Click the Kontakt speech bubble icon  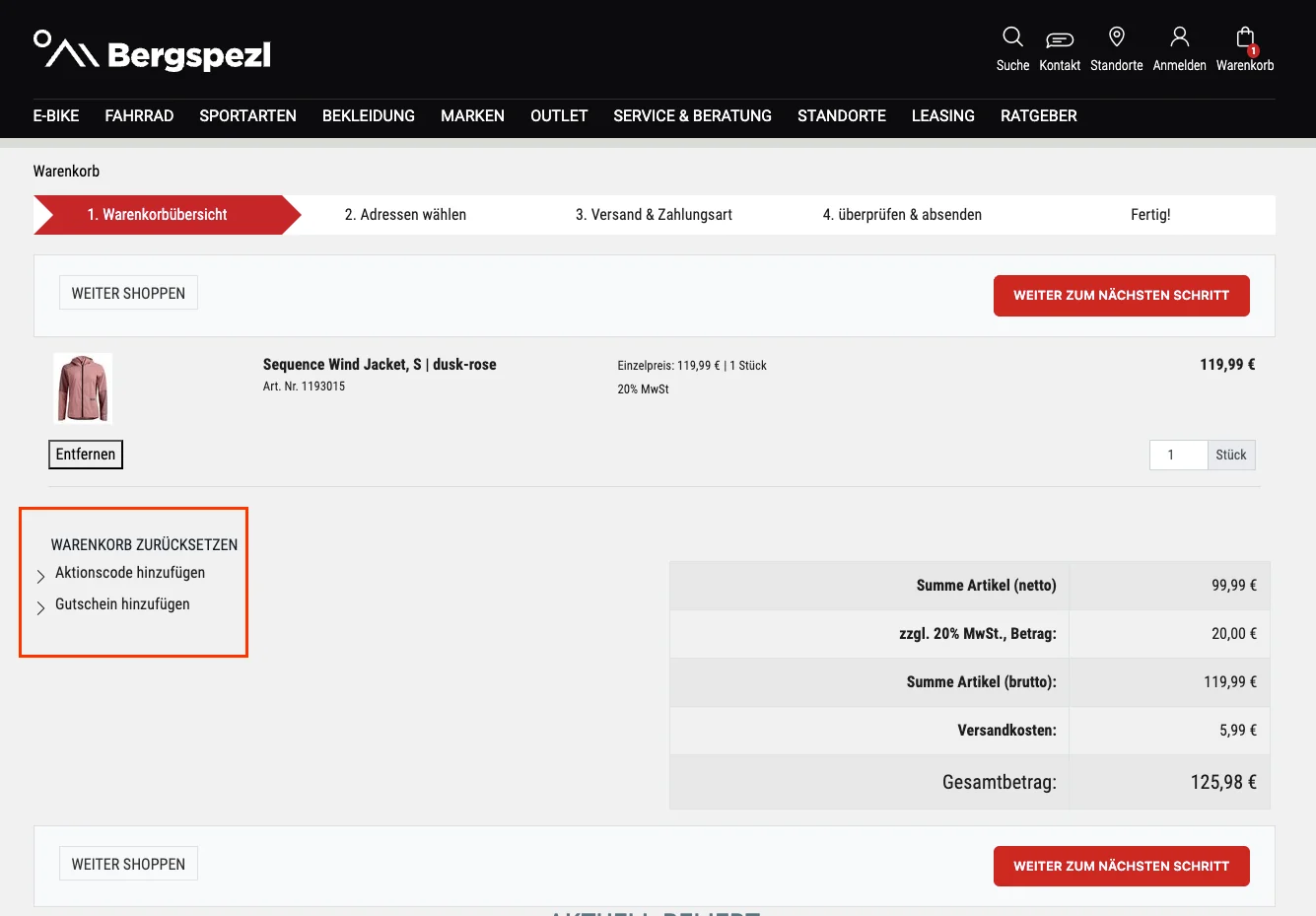(1060, 39)
